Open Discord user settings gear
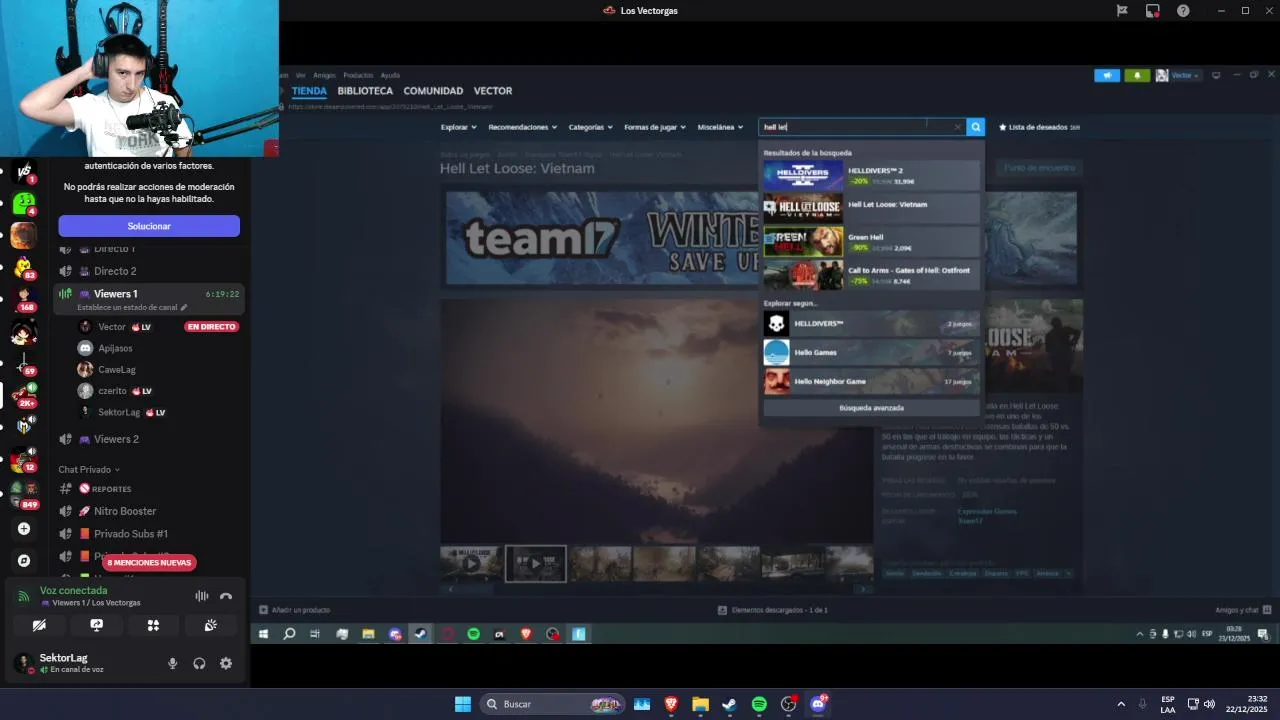The height and width of the screenshot is (720, 1280). pyautogui.click(x=226, y=663)
